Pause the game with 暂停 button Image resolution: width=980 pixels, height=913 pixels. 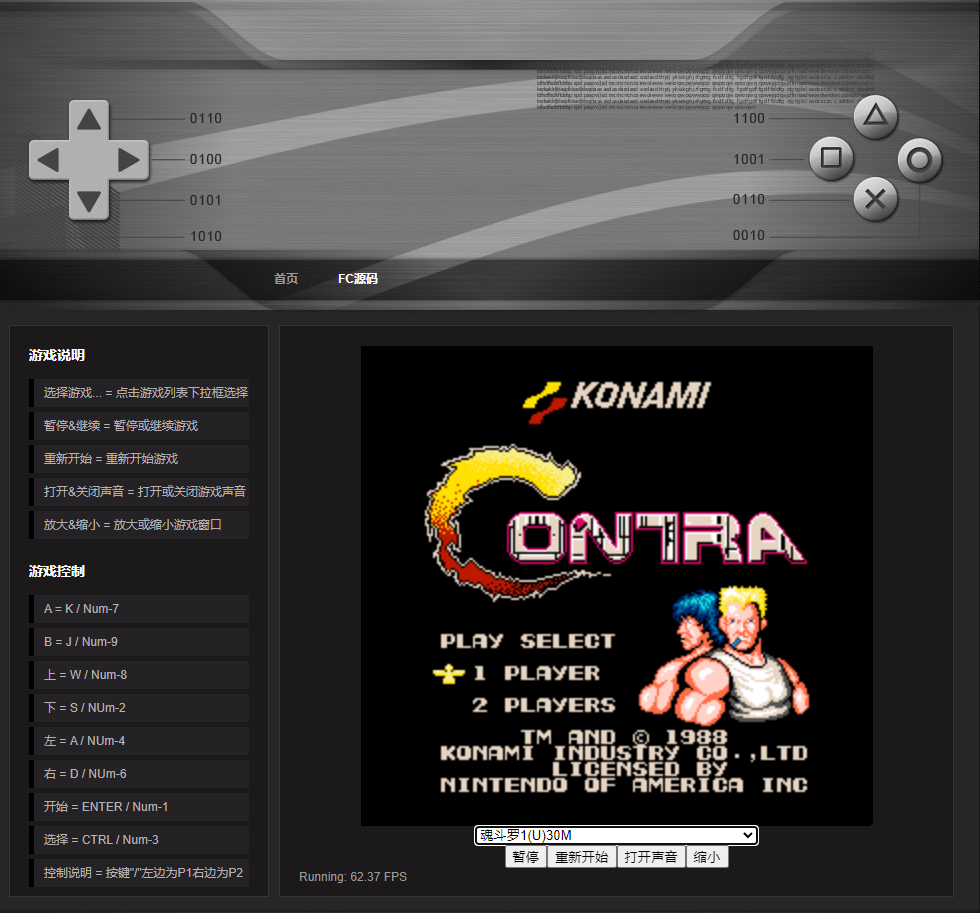click(525, 857)
